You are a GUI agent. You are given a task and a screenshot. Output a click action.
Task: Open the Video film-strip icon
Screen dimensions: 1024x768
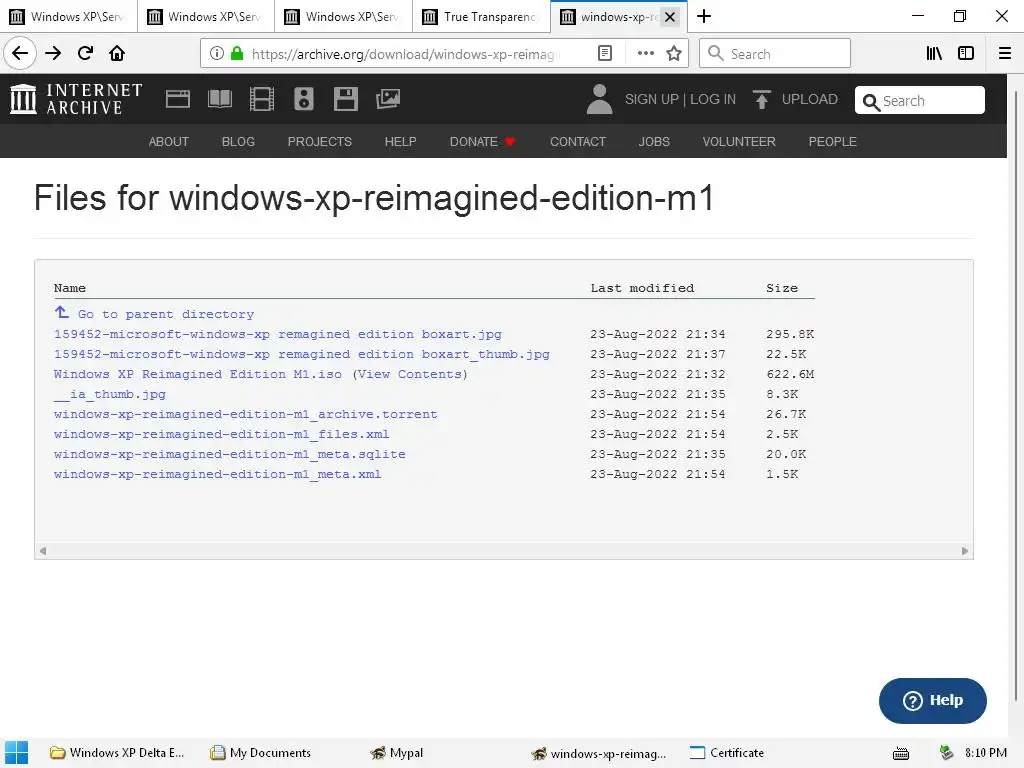pyautogui.click(x=262, y=99)
